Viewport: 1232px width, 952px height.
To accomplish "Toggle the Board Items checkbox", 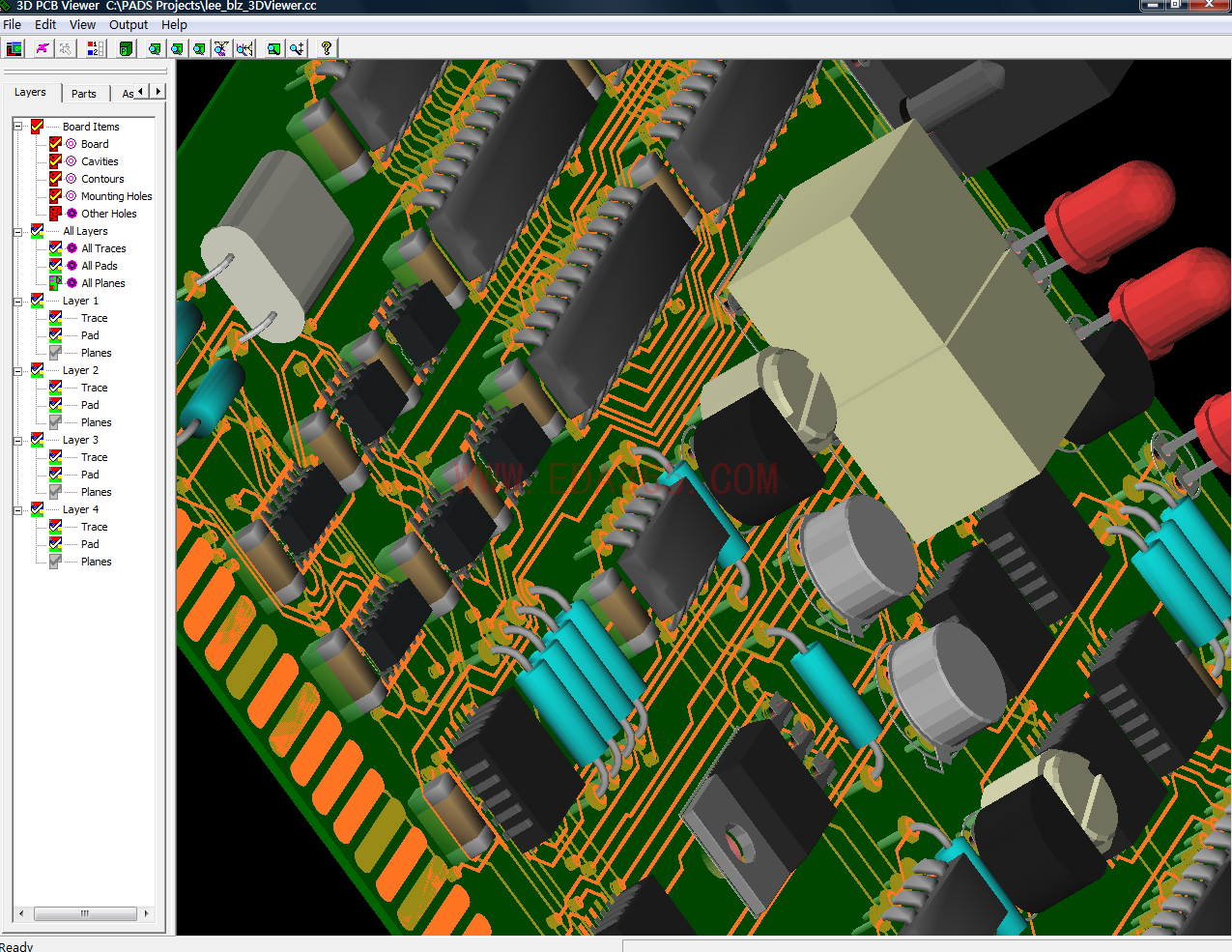I will point(37,127).
